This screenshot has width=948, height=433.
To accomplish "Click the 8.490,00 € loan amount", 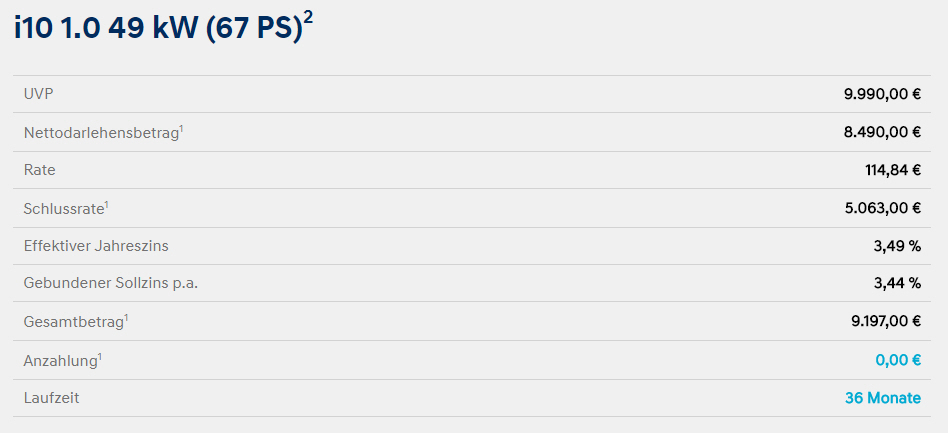I will pos(883,132).
